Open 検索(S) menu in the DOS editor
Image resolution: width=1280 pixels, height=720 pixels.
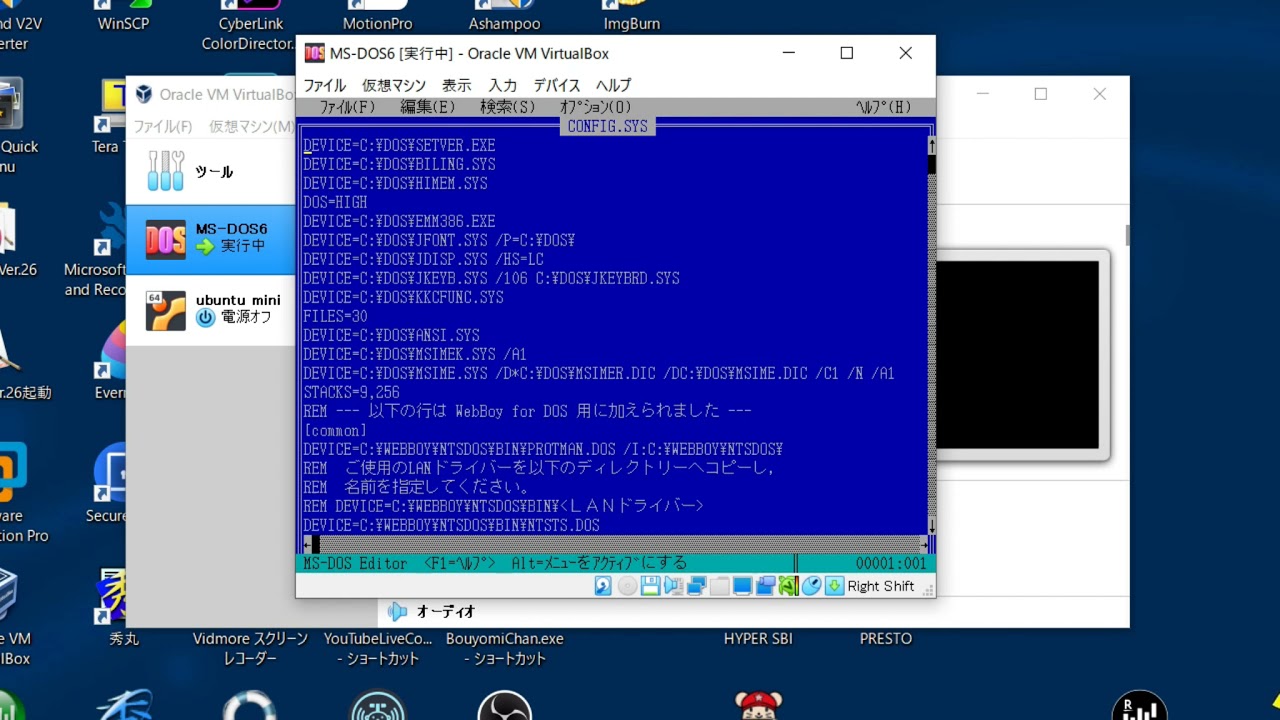(507, 107)
